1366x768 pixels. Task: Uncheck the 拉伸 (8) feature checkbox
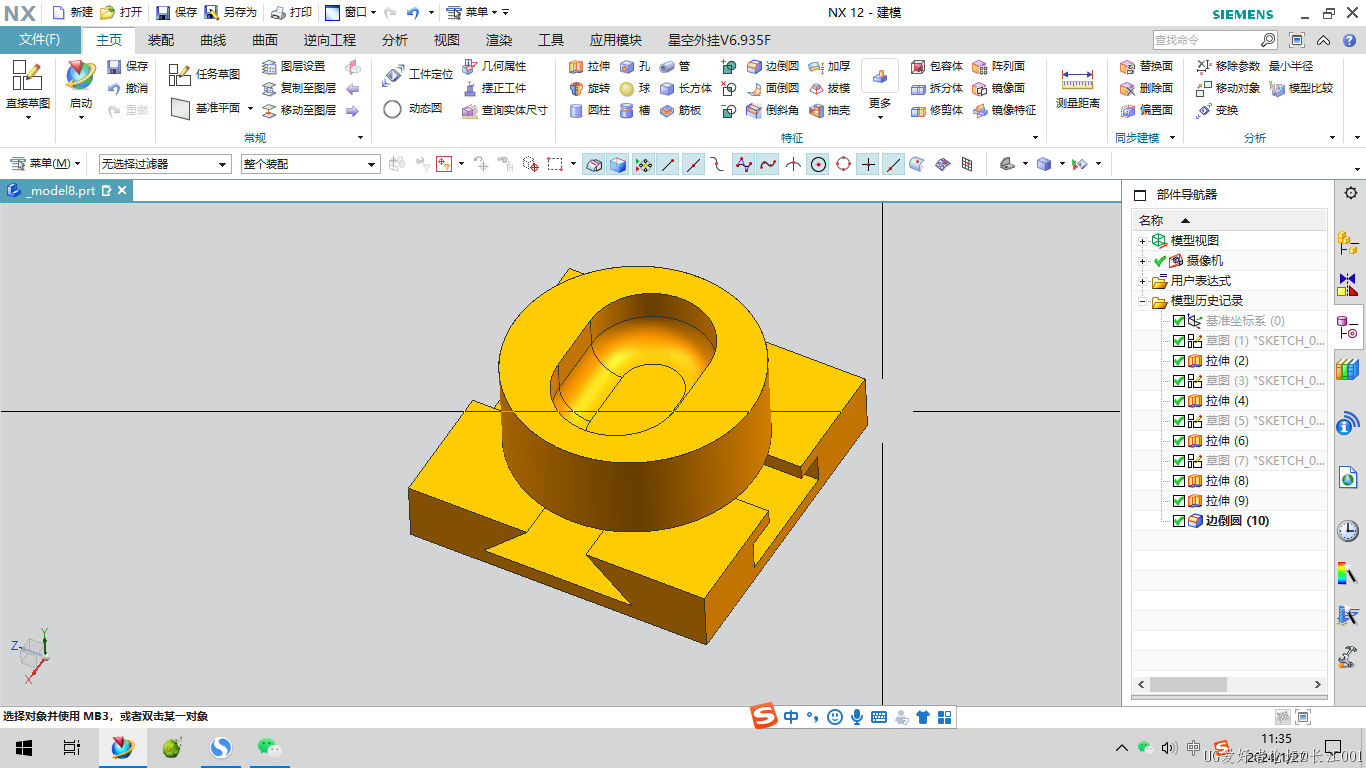click(1179, 481)
